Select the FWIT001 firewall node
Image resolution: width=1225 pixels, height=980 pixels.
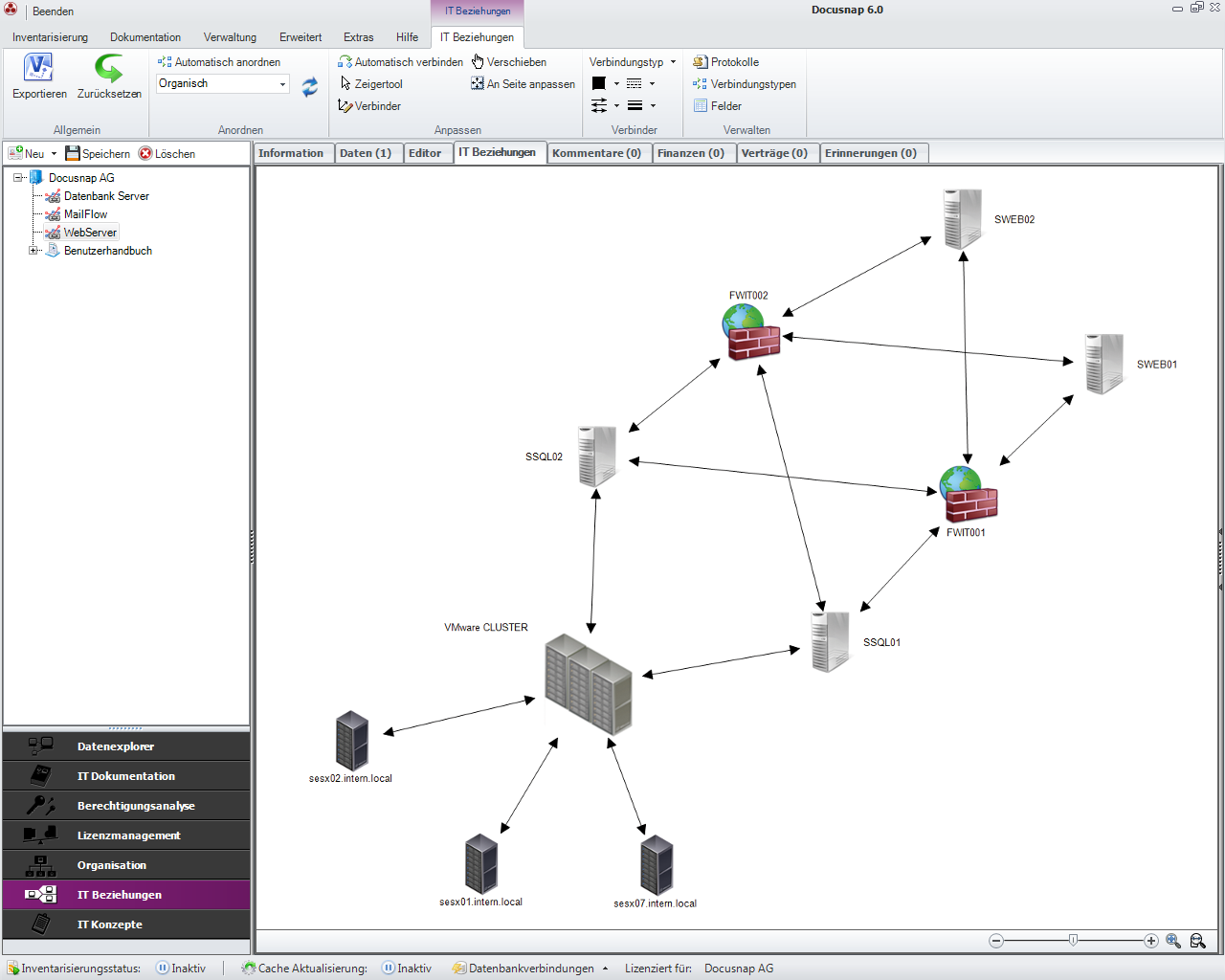click(969, 494)
